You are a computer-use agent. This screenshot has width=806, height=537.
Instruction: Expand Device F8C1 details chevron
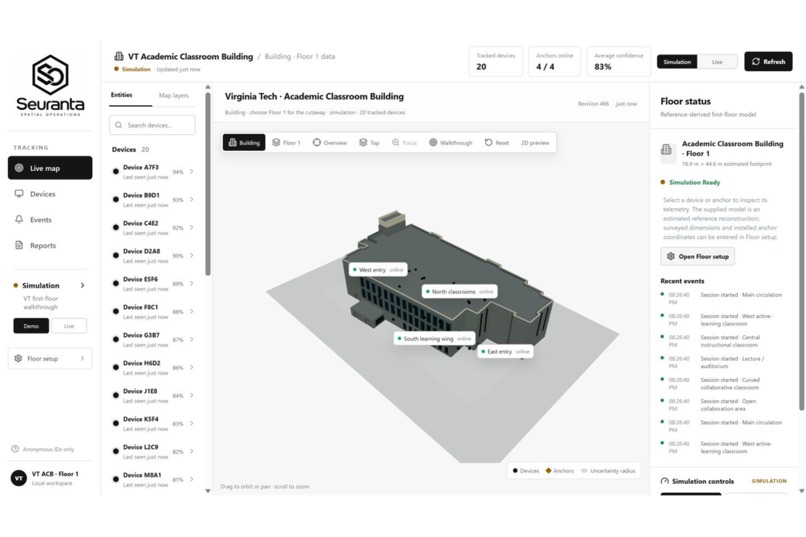191,311
